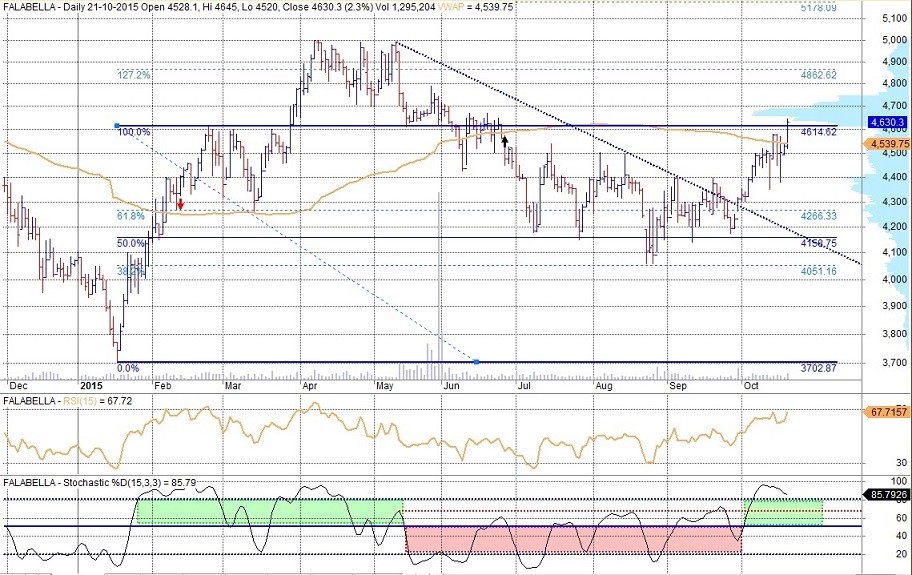Click the 100.0% Fibonacci level label
Screen dimensions: 912x575
point(134,132)
